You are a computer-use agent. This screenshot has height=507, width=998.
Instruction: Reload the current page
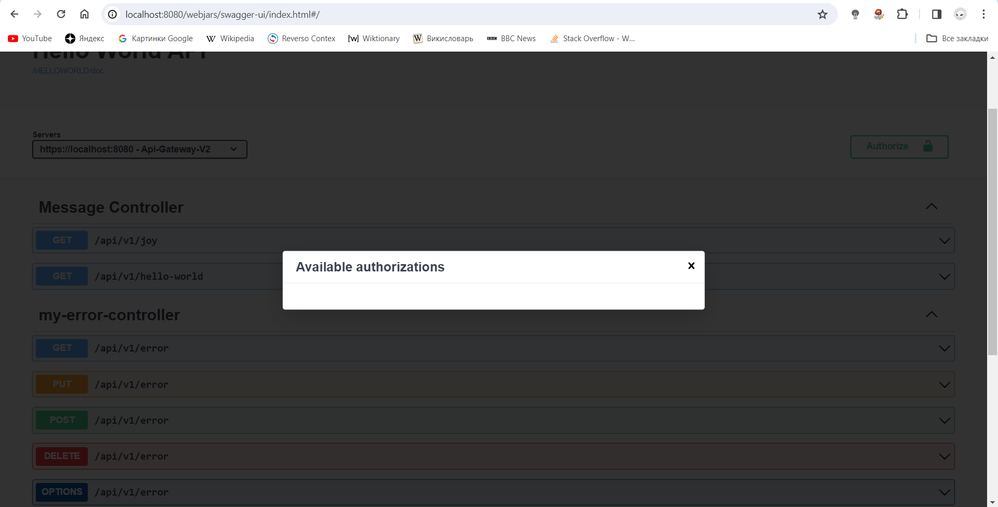pyautogui.click(x=60, y=14)
